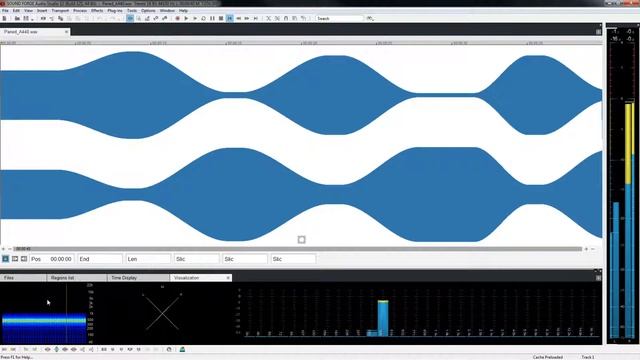Open the Plug-ins menu

click(115, 11)
